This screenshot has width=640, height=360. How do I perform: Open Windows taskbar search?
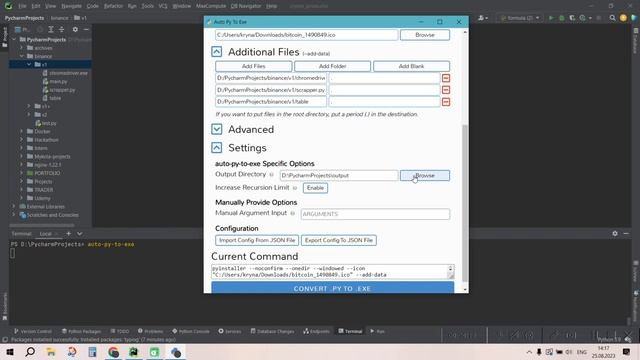tap(30, 352)
